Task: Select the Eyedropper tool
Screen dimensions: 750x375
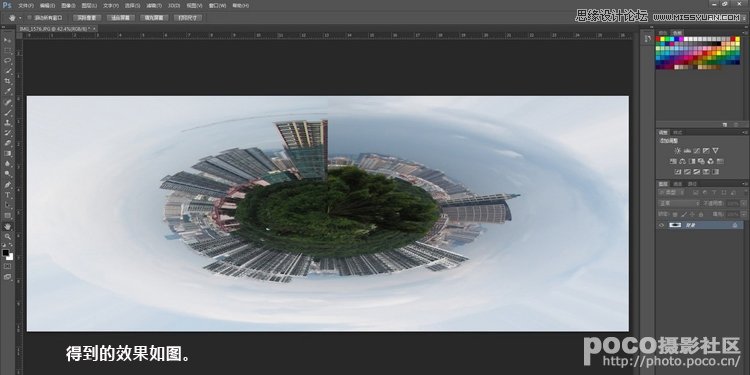Action: [x=7, y=91]
